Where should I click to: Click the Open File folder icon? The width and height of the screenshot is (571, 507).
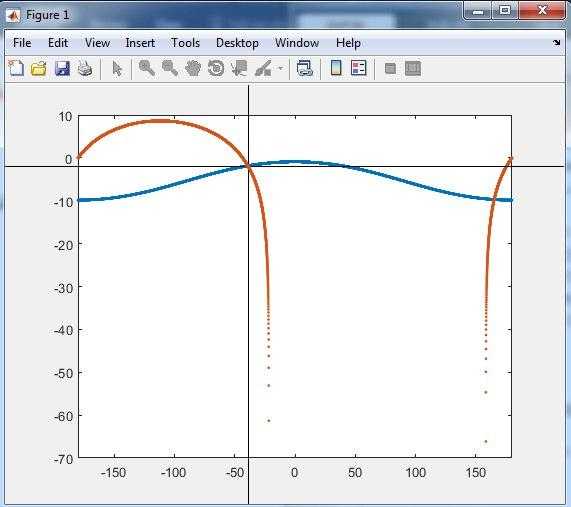tap(38, 68)
